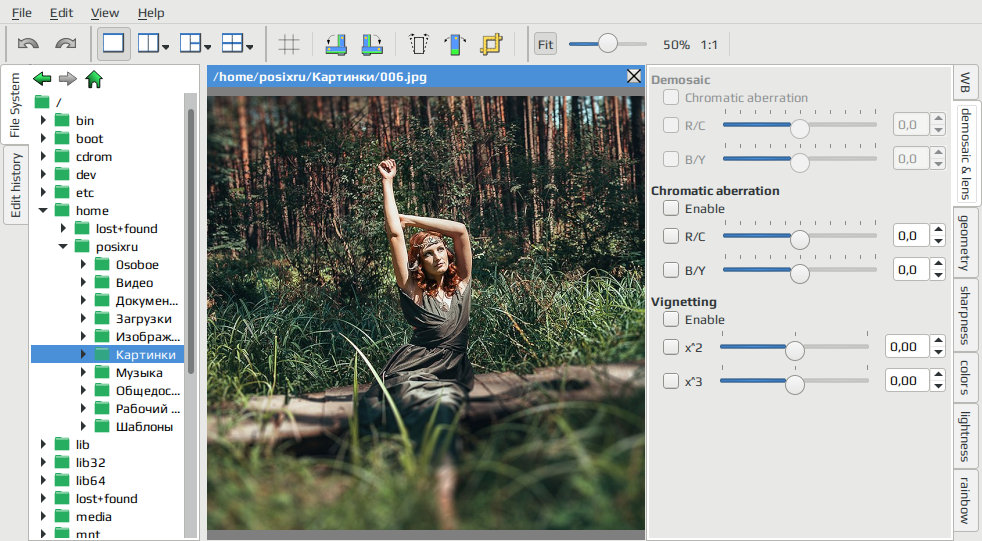Select the Osoboe folder

coord(137,264)
